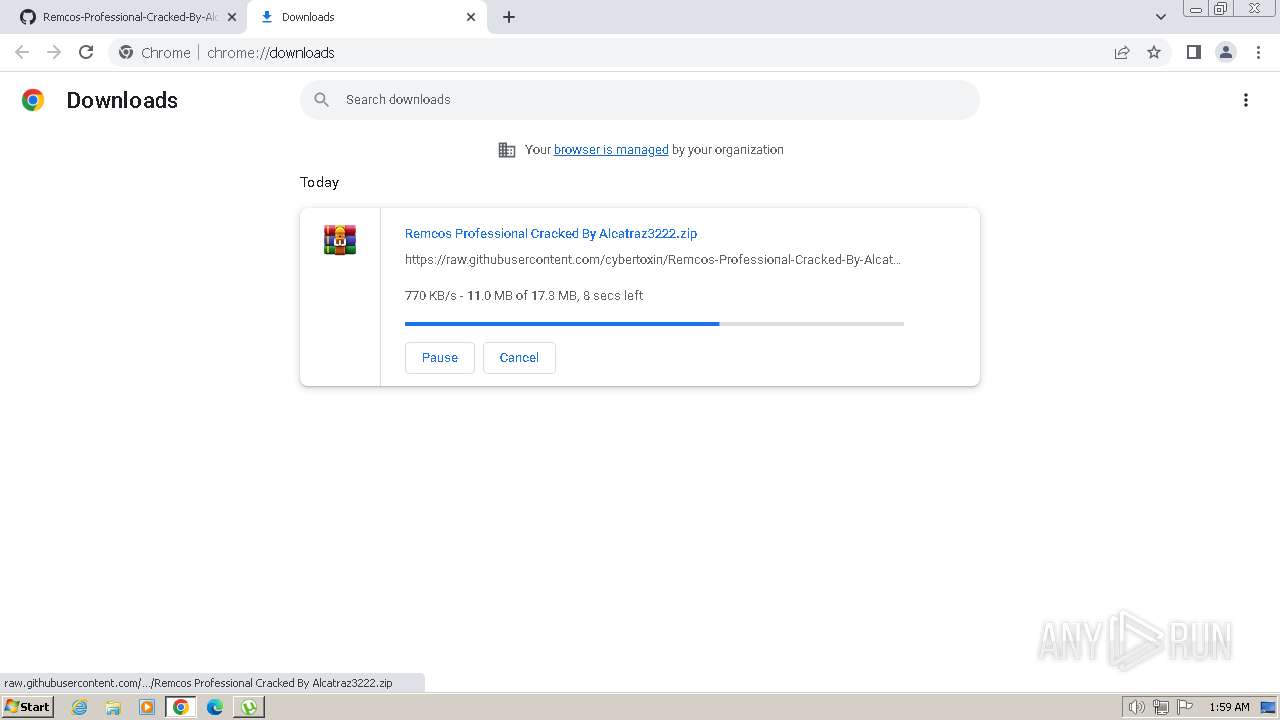Share this page icon

(x=1122, y=53)
